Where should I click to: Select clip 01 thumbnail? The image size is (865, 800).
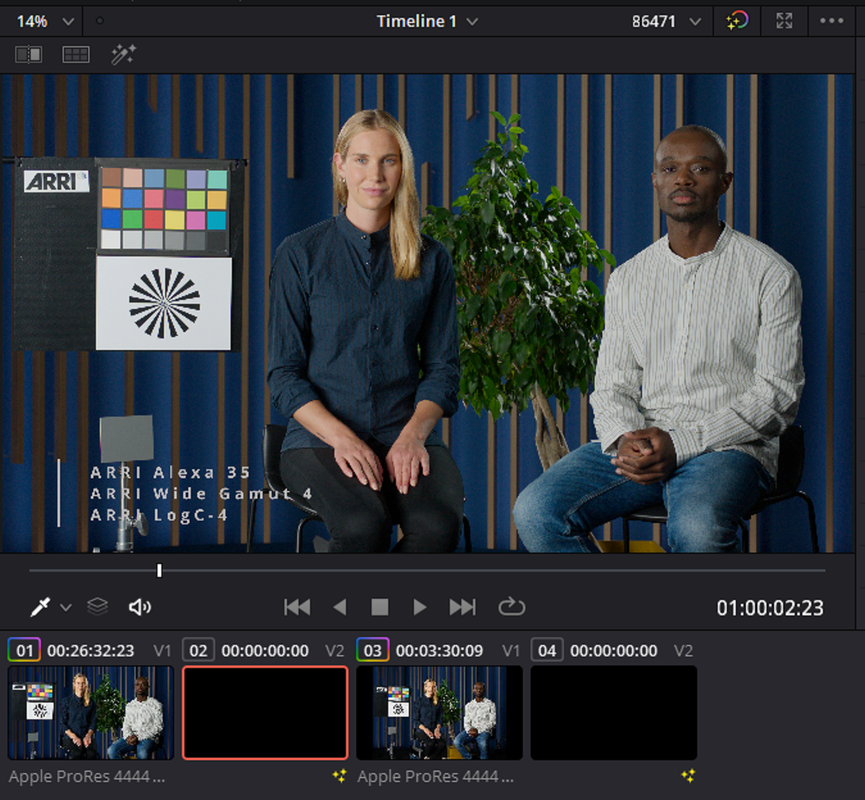91,713
